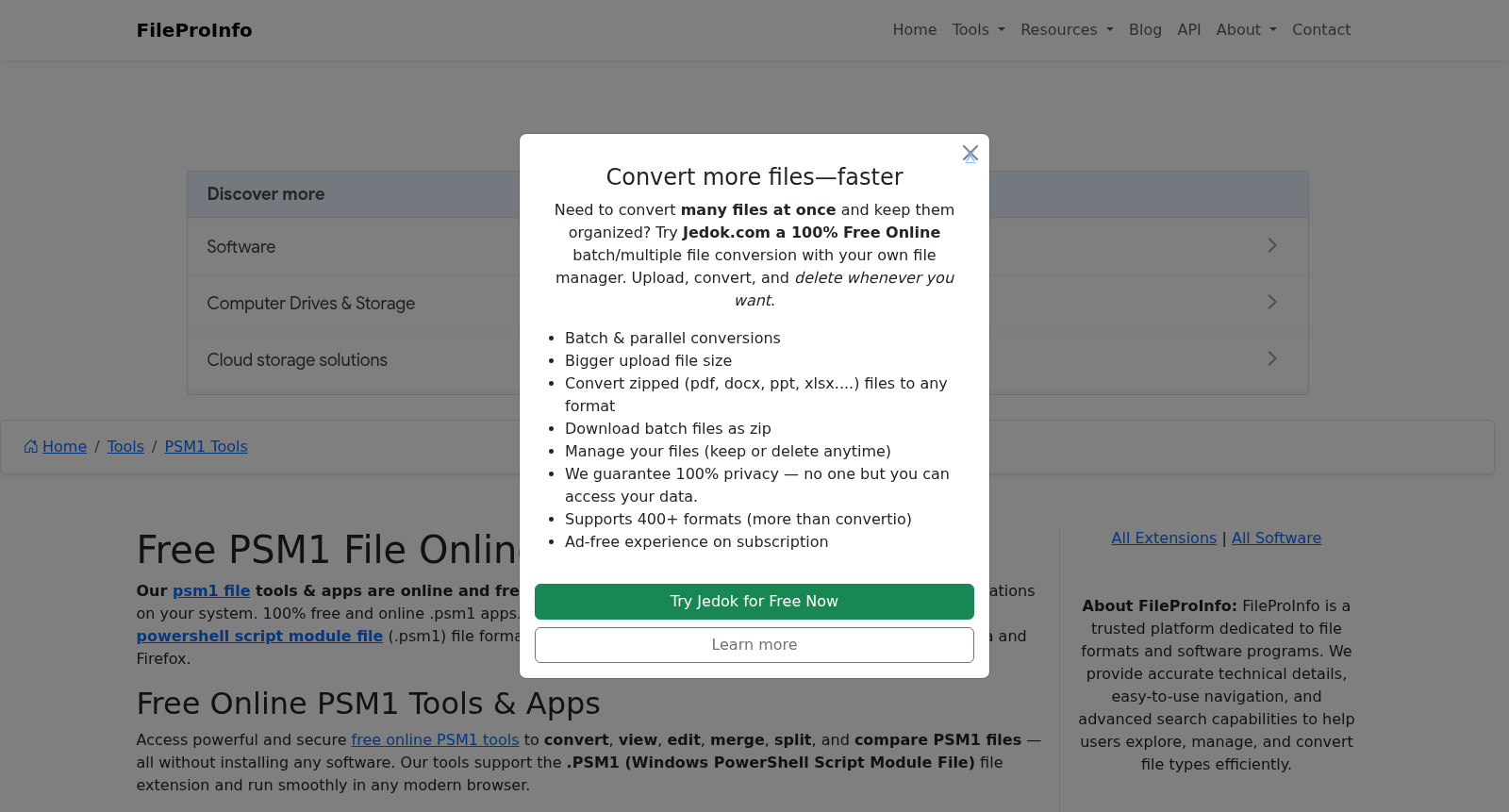Expand the Cloud storage solutions chevron
This screenshot has width=1509, height=812.
[1272, 358]
